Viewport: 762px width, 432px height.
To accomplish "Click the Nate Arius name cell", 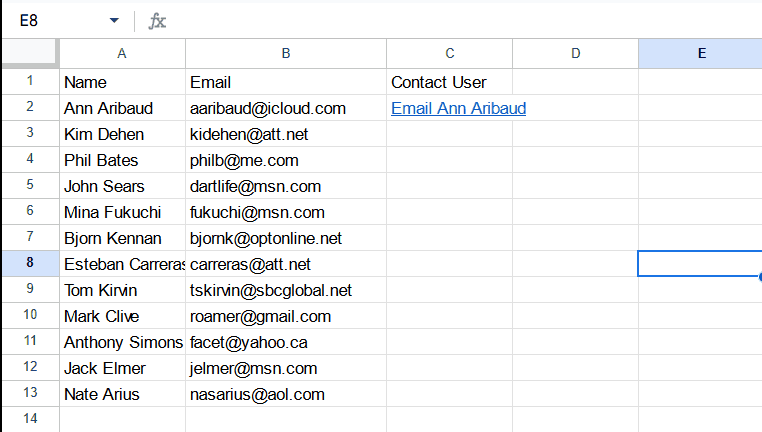I will point(122,394).
